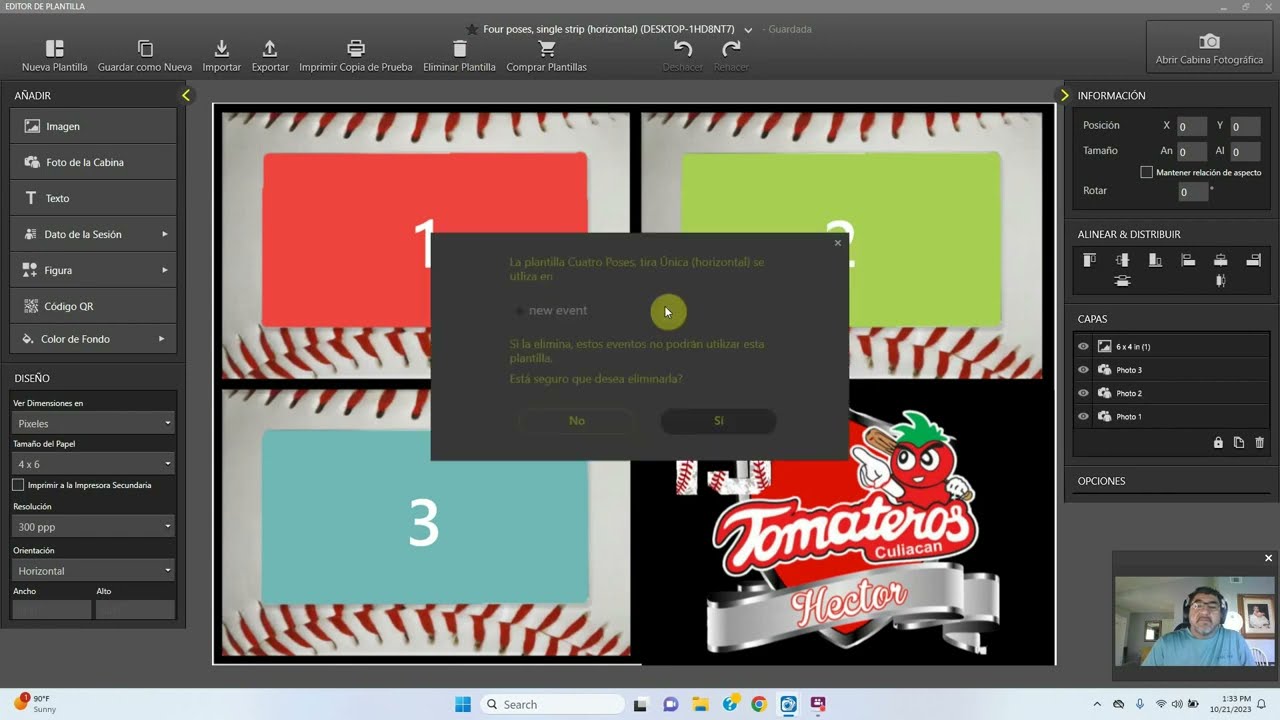Image resolution: width=1280 pixels, height=720 pixels.
Task: Add a Código QR element
Action: pos(93,306)
